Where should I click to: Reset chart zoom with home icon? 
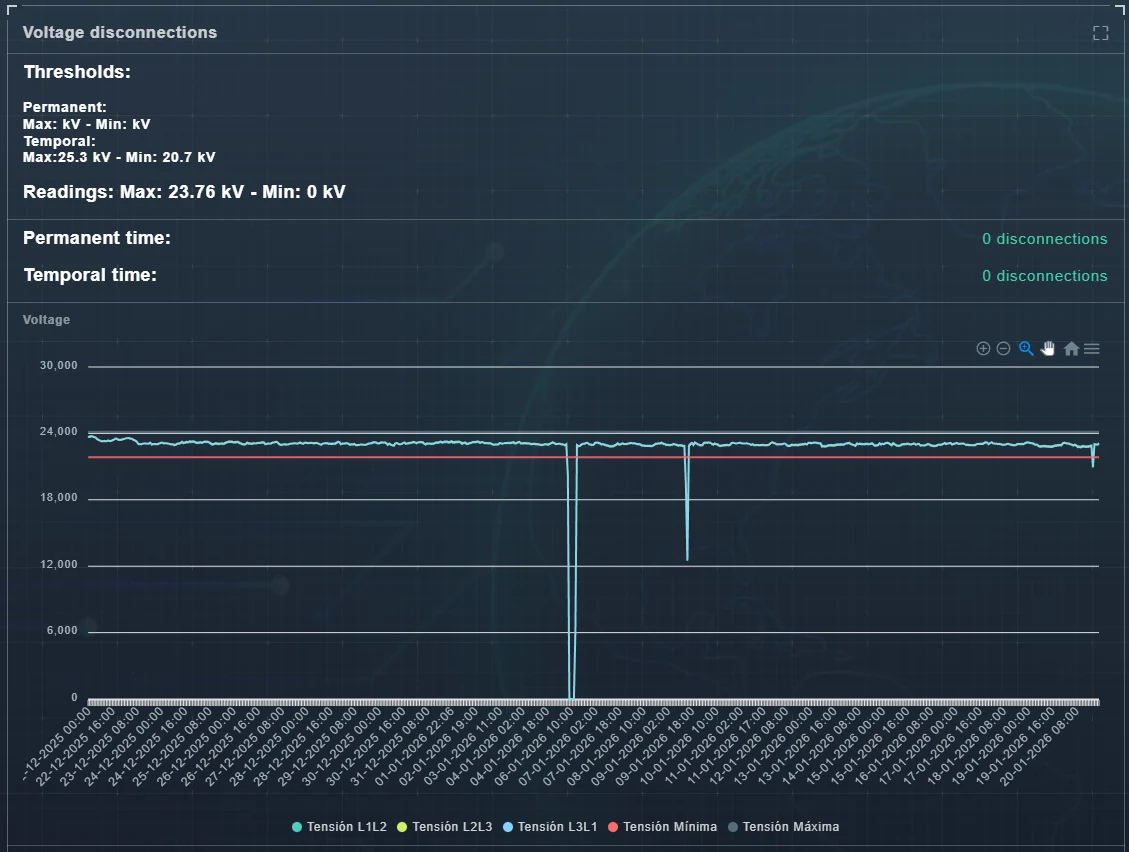[1071, 349]
